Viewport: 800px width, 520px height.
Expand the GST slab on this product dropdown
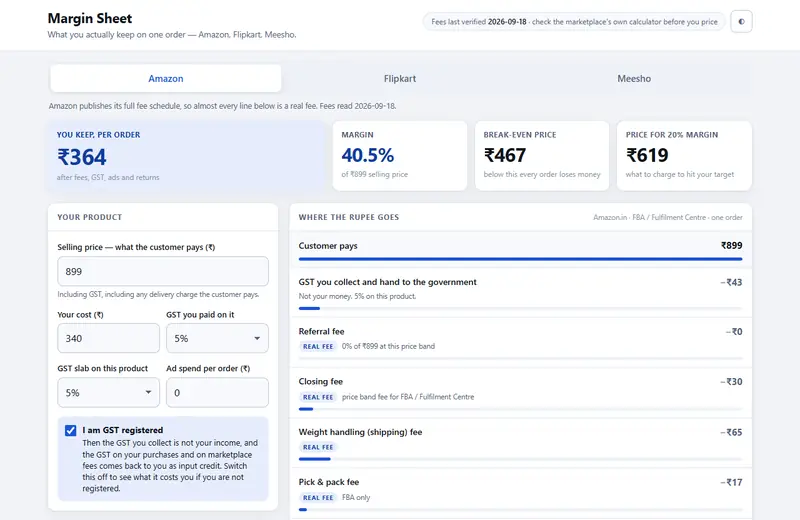[x=108, y=392]
